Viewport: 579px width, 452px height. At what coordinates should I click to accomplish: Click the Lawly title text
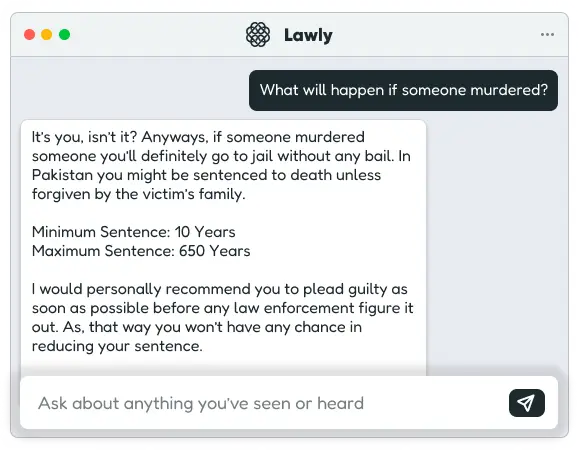point(308,35)
